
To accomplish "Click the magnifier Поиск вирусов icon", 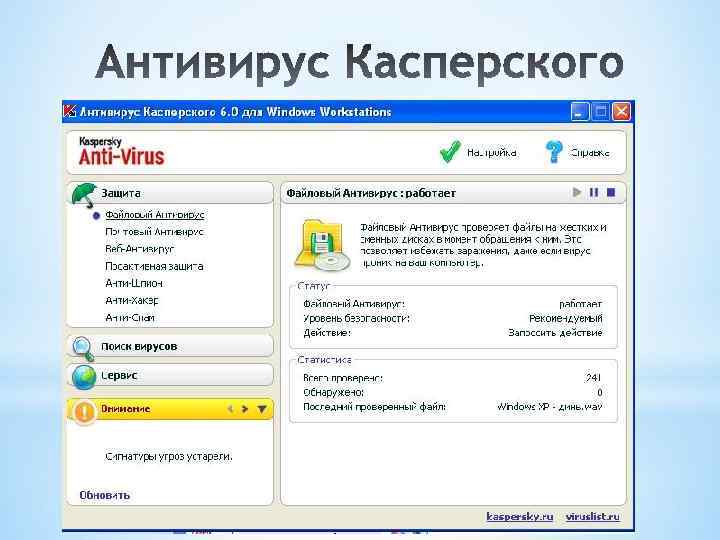I will 83,349.
